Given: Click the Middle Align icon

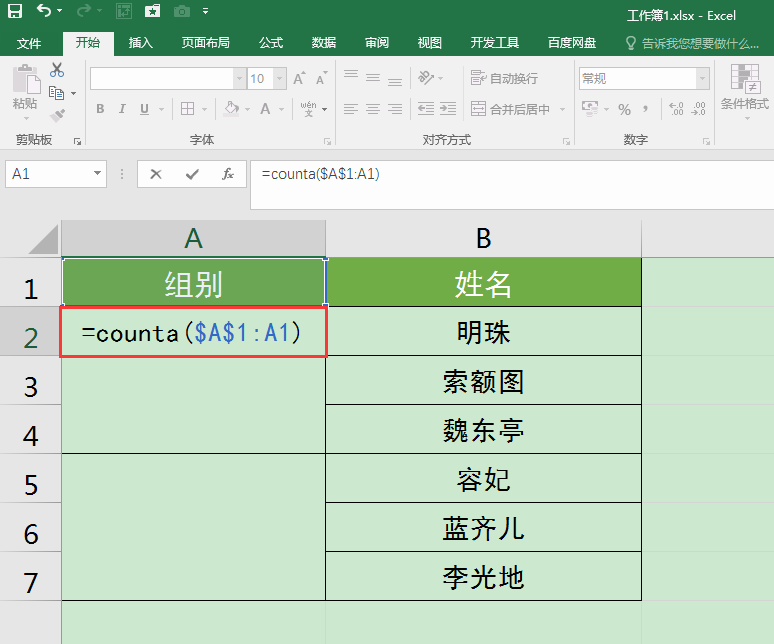Looking at the screenshot, I should tap(373, 77).
